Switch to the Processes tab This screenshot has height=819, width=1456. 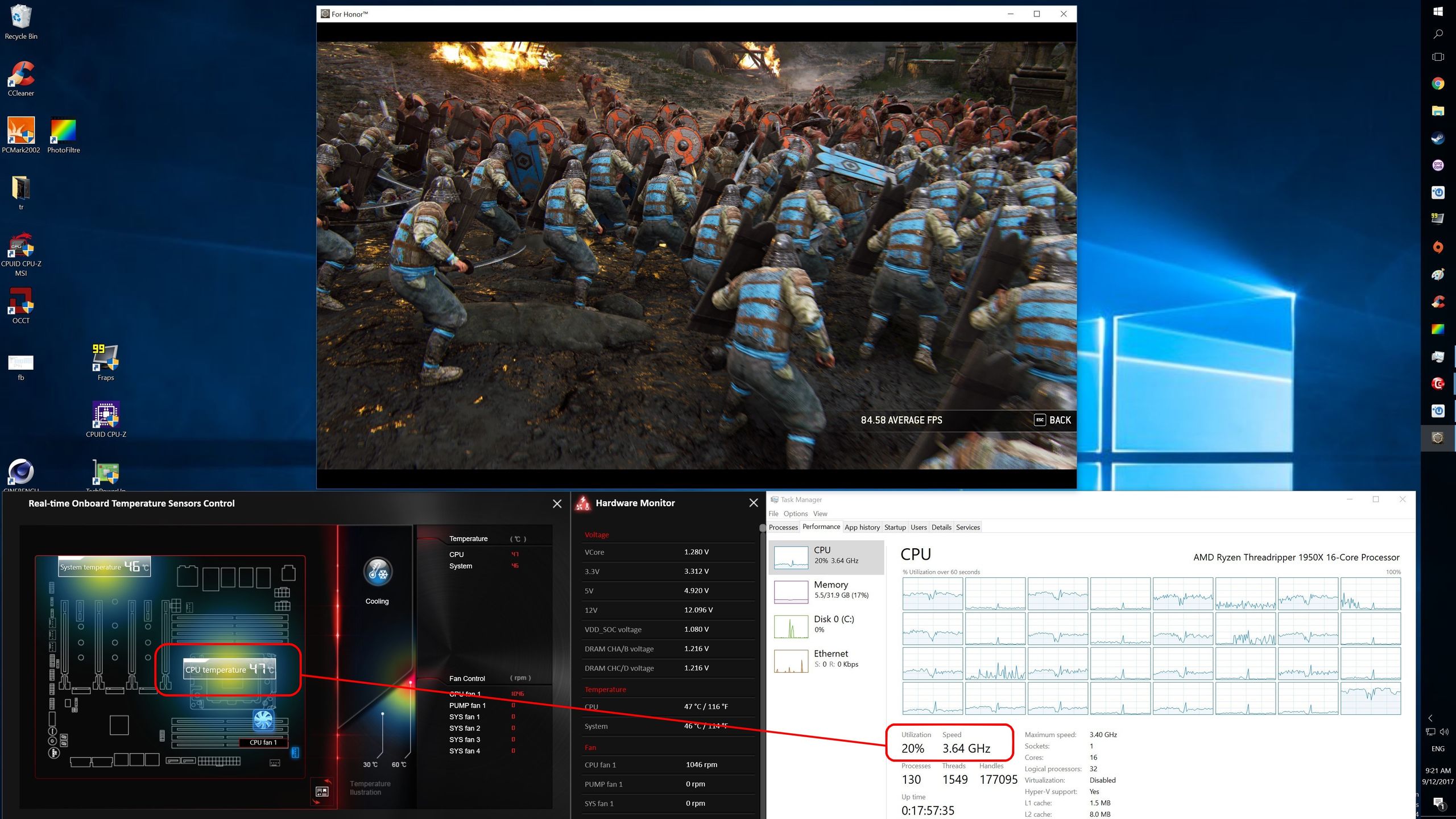[x=783, y=527]
